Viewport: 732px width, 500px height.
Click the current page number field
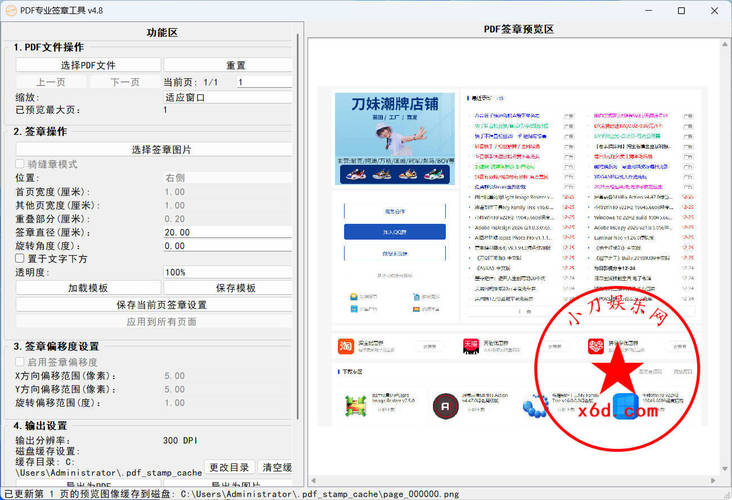pyautogui.click(x=262, y=82)
